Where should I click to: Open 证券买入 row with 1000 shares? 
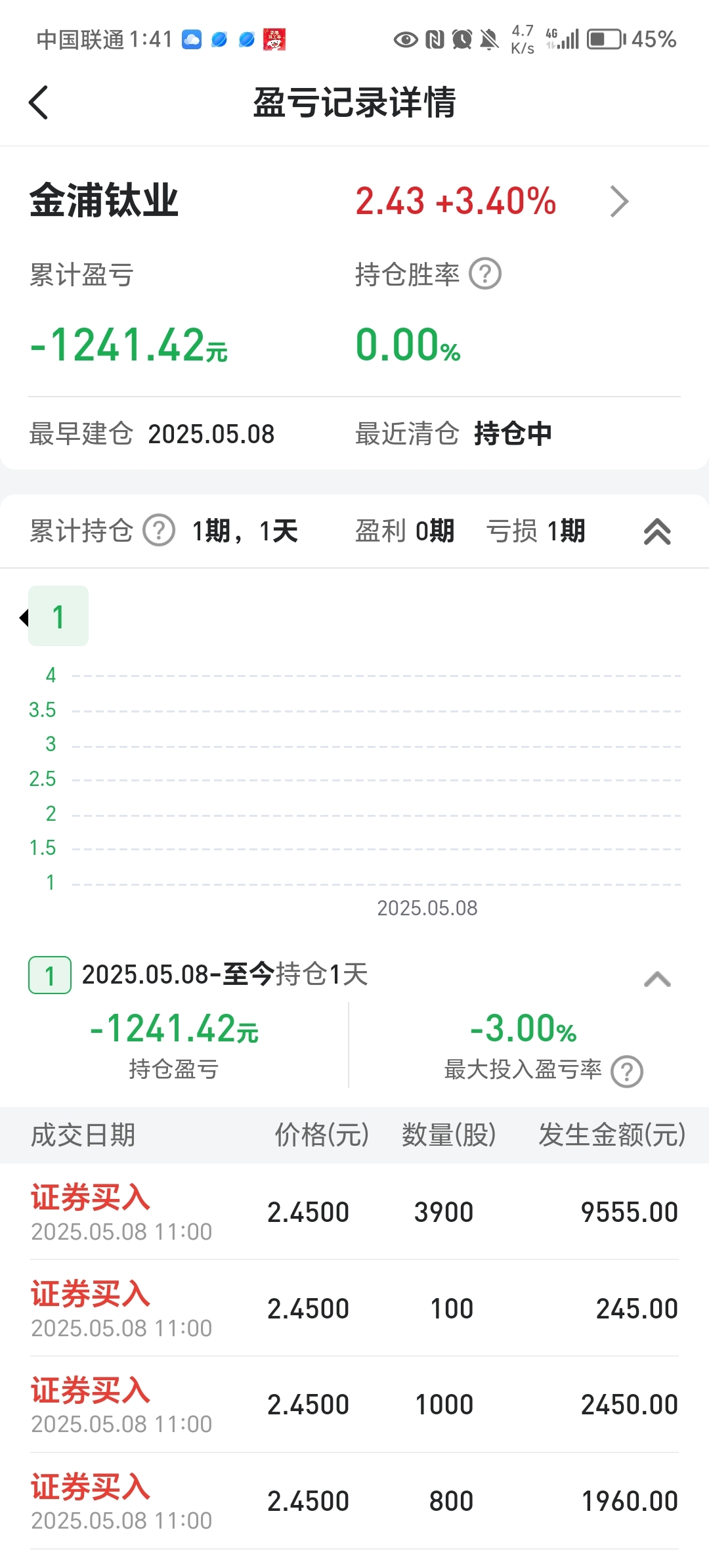coord(354,1405)
